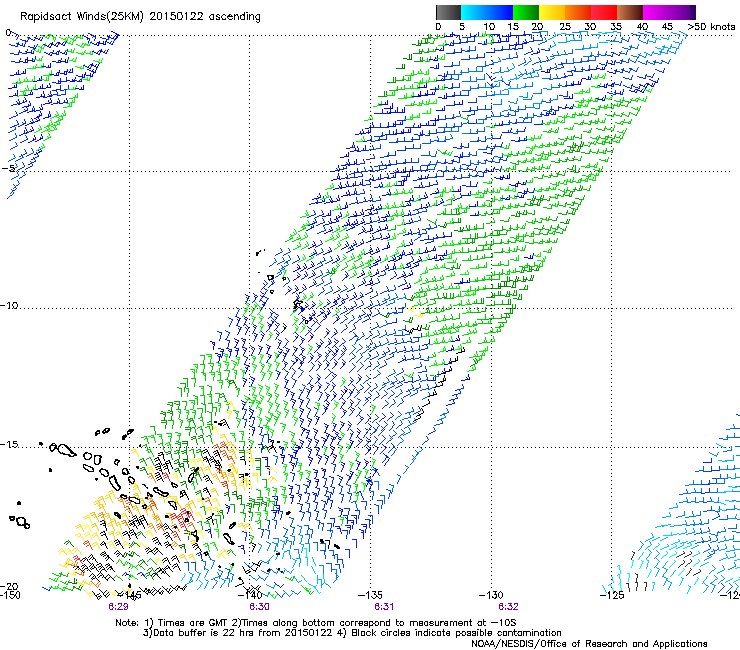Click the gray 0-5 knots color bar segment
Screen dimensions: 740x650
pos(448,12)
